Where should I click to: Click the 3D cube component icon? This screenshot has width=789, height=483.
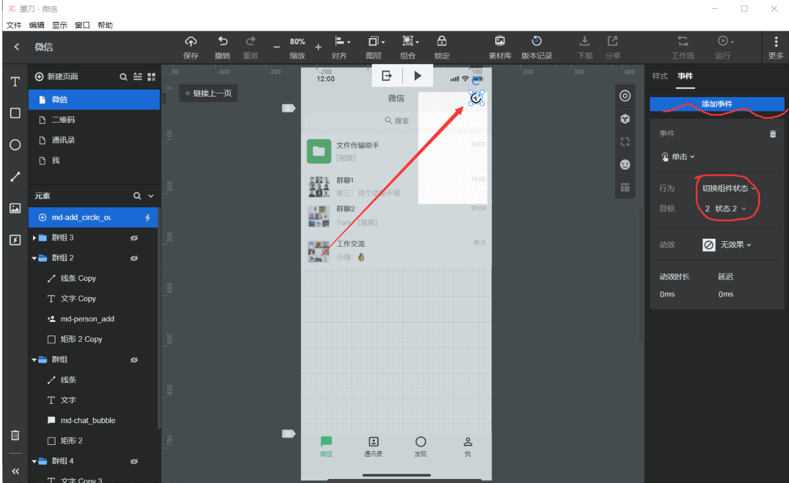coord(625,119)
